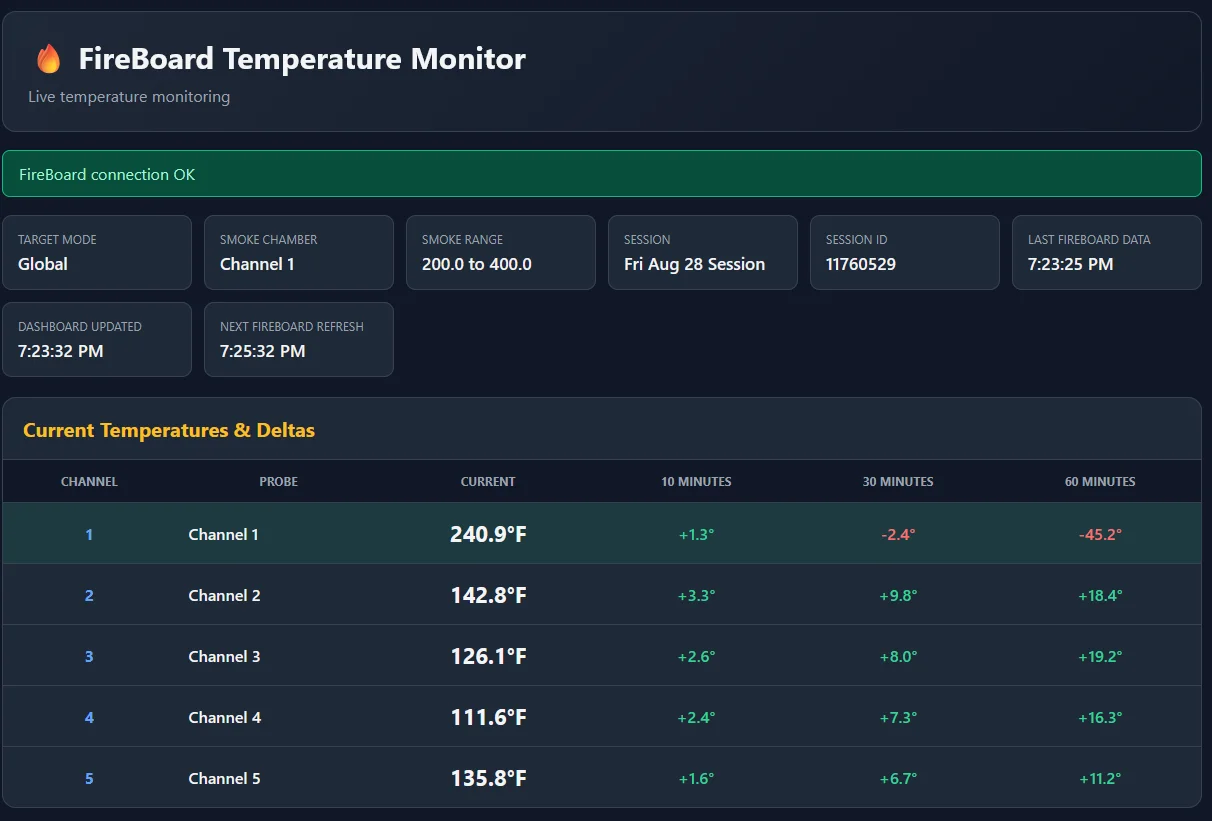Click the Channel 3 probe name
Screen dimensions: 1212x821
click(224, 657)
